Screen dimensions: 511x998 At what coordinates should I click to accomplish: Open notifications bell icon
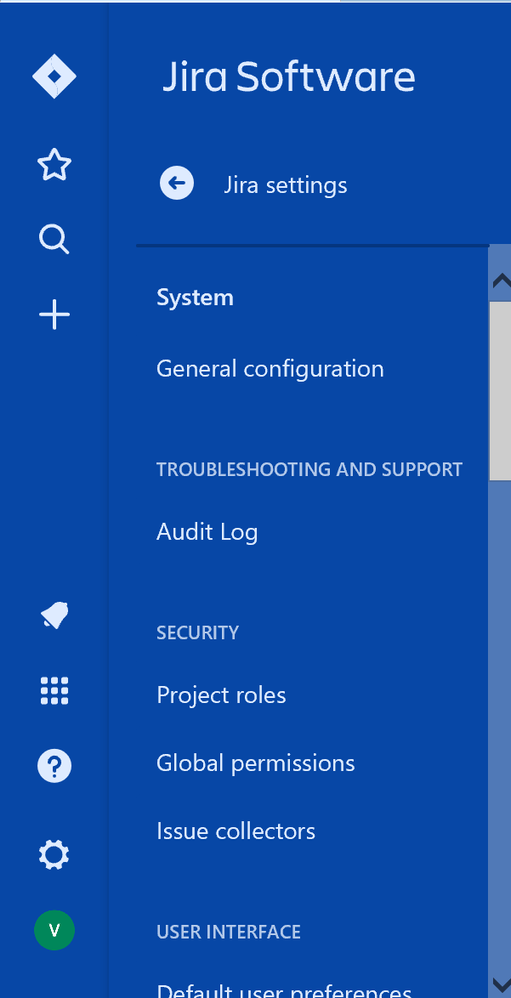coord(54,615)
